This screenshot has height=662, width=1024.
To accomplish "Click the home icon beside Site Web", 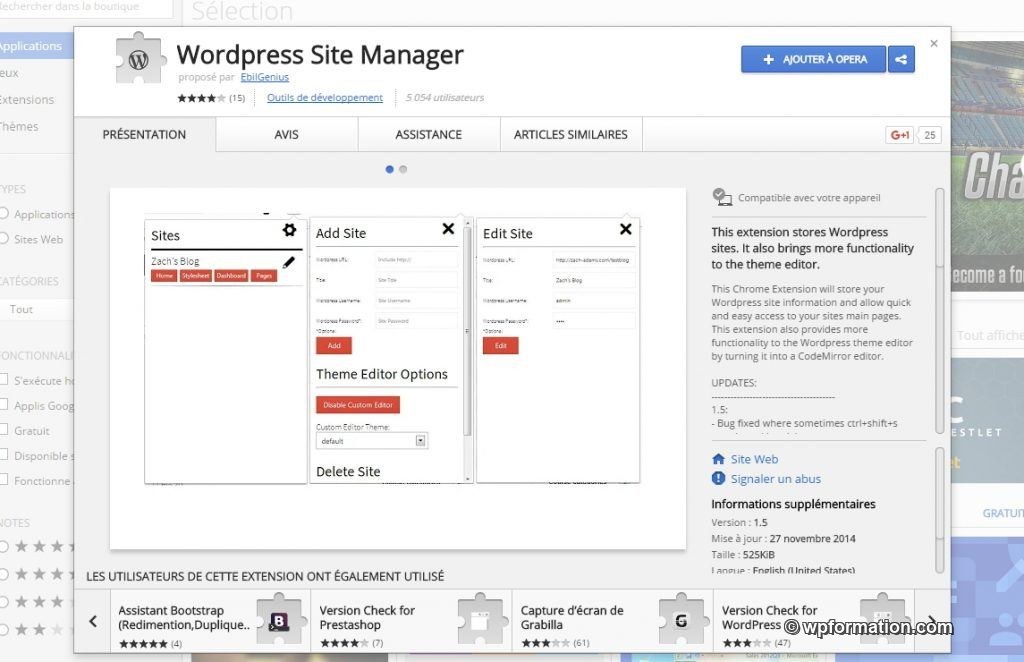I will point(718,459).
